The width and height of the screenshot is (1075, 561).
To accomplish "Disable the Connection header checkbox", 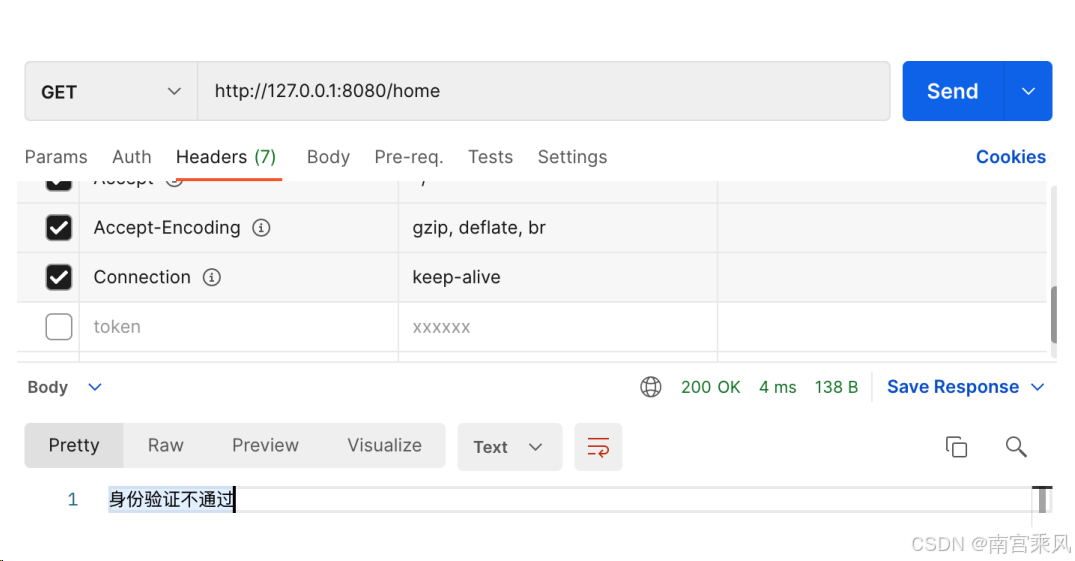I will (59, 278).
